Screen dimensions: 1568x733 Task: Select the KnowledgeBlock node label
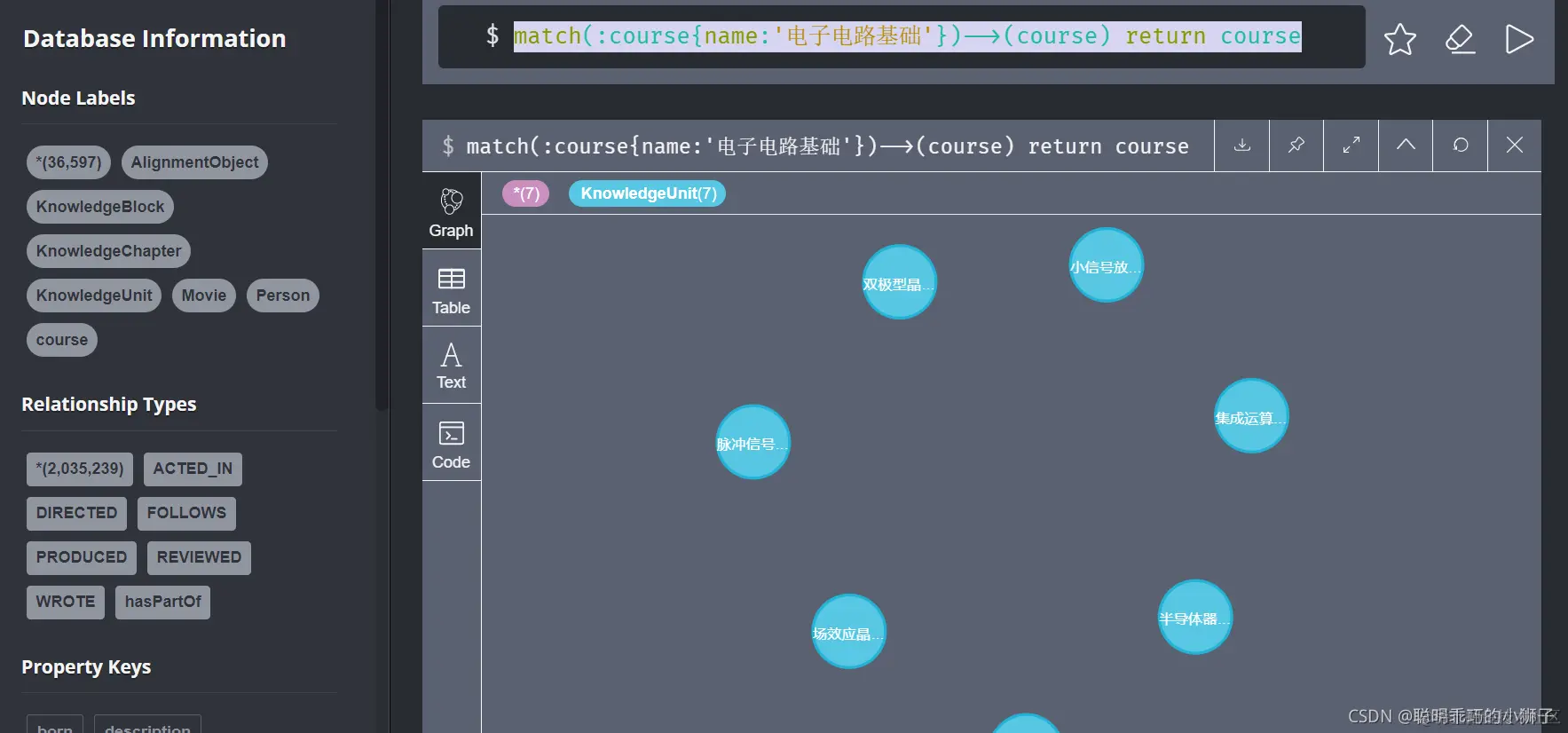(x=100, y=207)
